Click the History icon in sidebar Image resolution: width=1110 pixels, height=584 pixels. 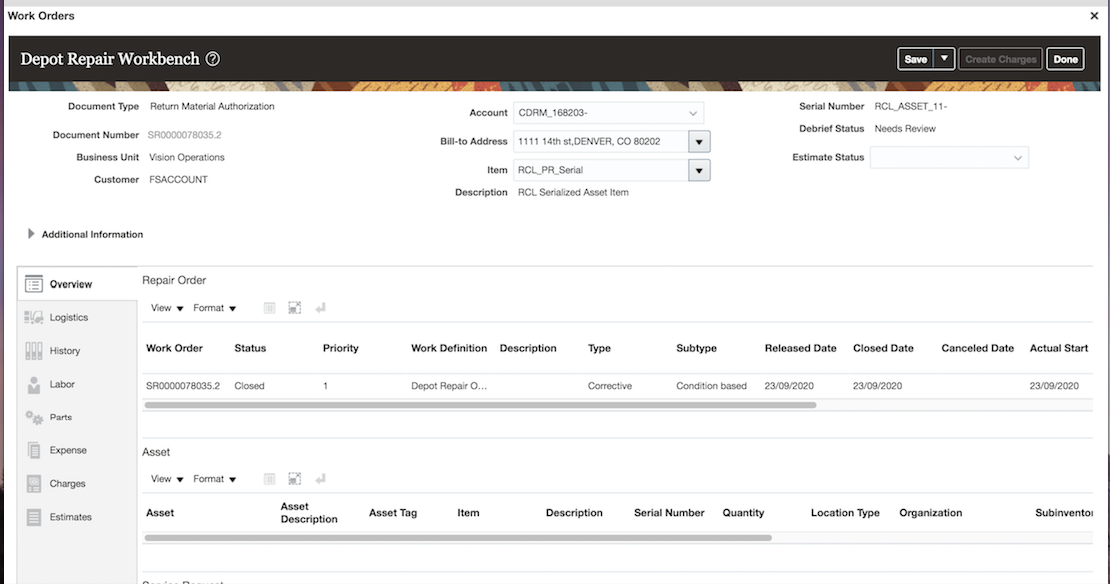[33, 351]
